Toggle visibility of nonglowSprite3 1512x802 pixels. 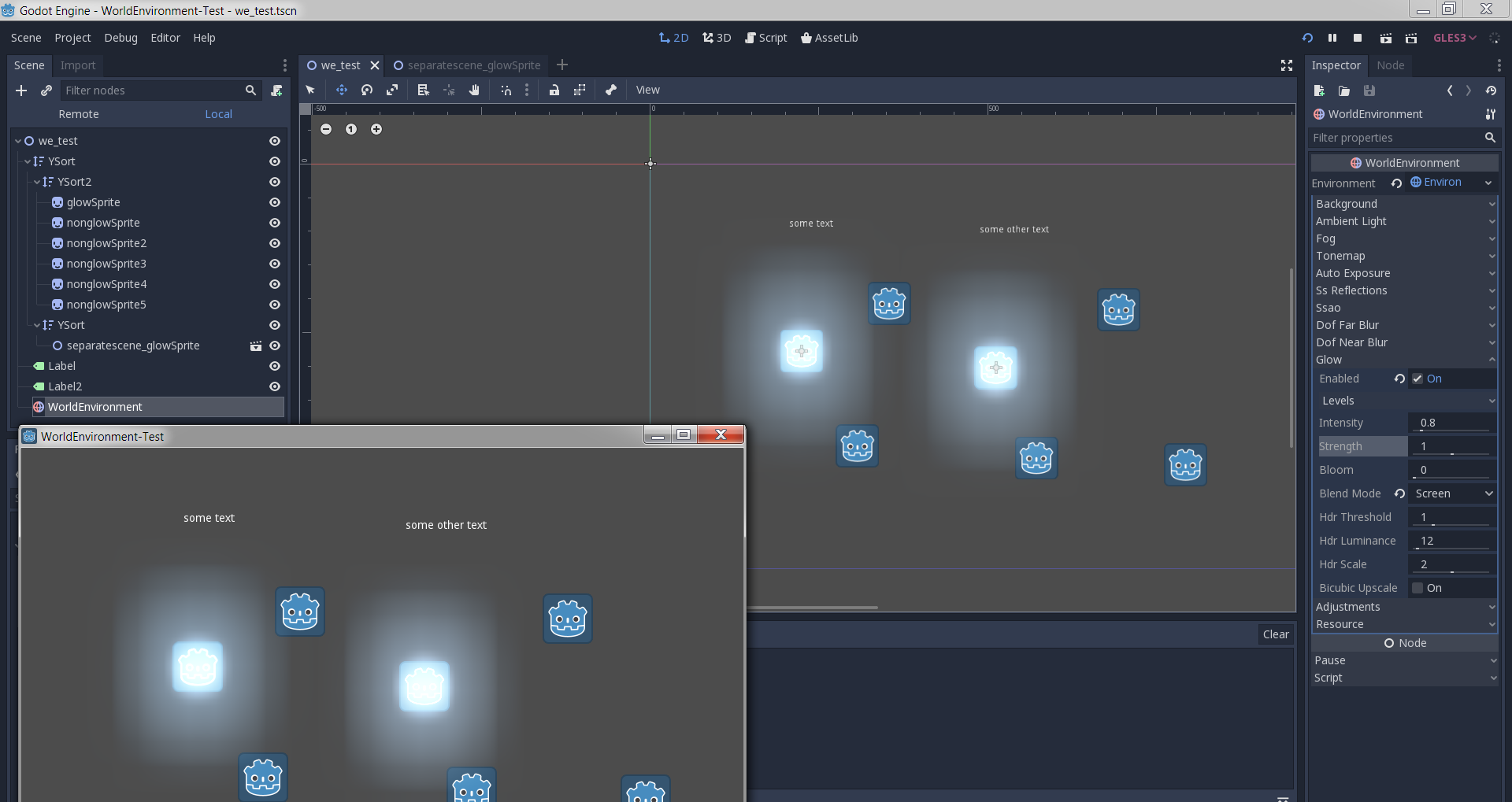coord(274,264)
